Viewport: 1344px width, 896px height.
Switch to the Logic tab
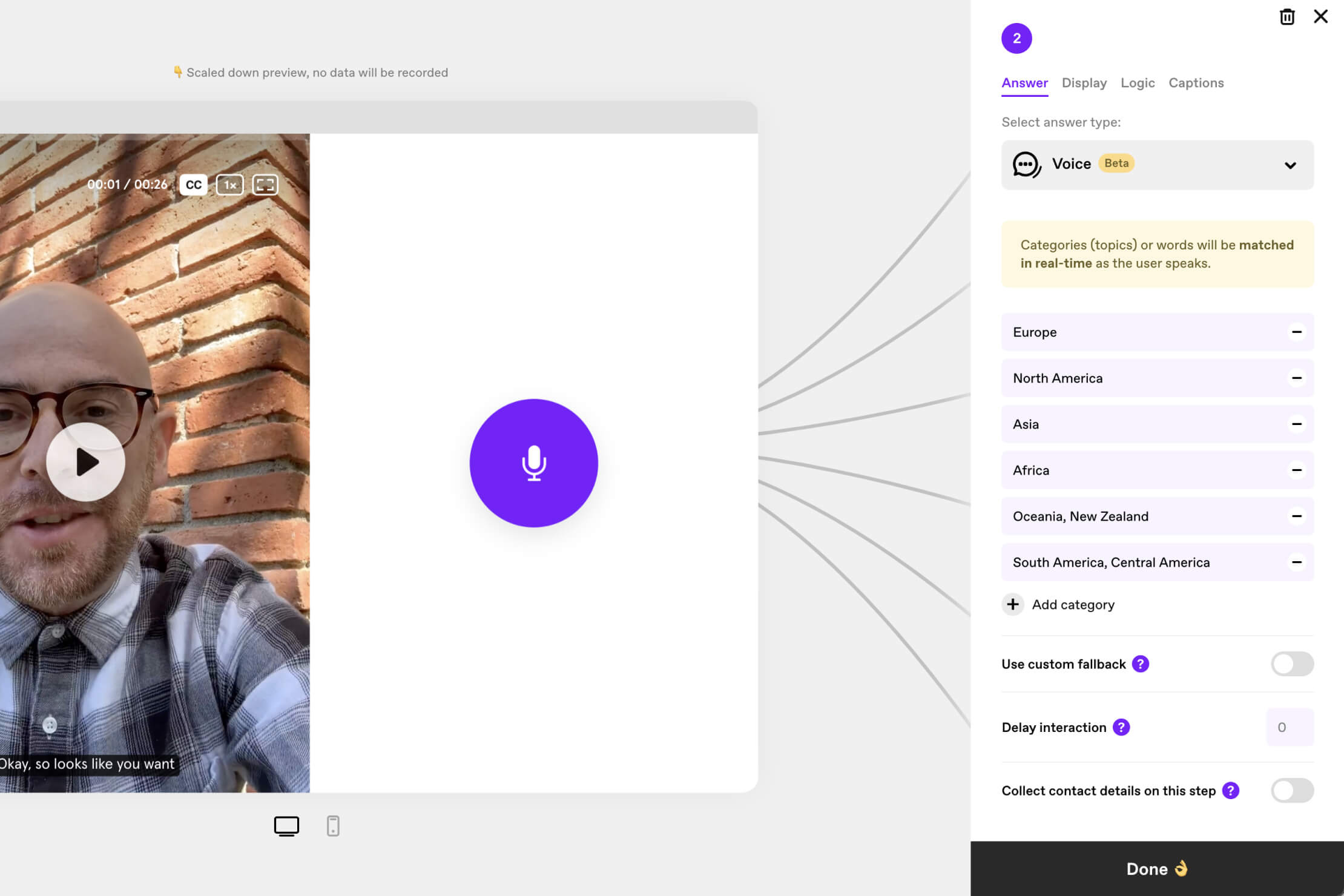pyautogui.click(x=1137, y=83)
